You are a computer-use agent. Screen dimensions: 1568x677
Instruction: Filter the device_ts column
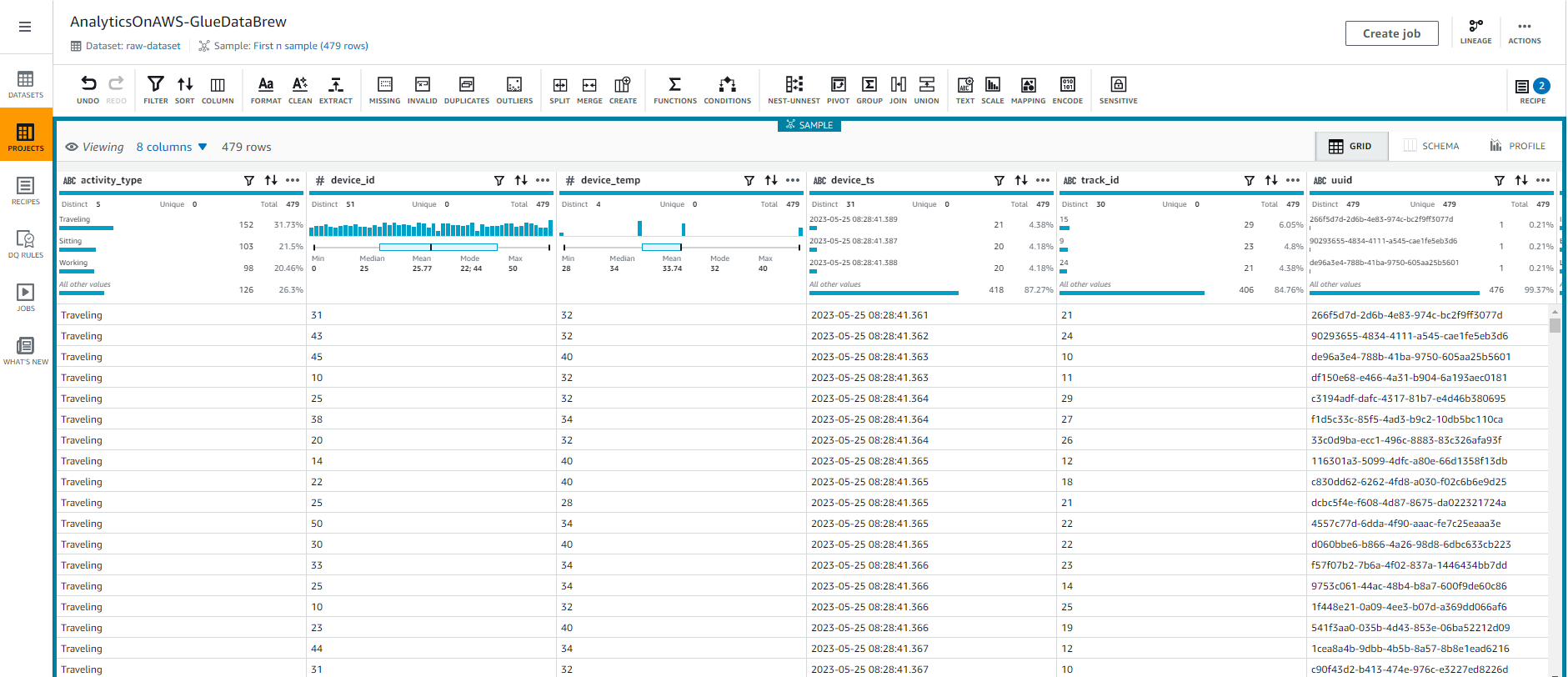pyautogui.click(x=999, y=180)
